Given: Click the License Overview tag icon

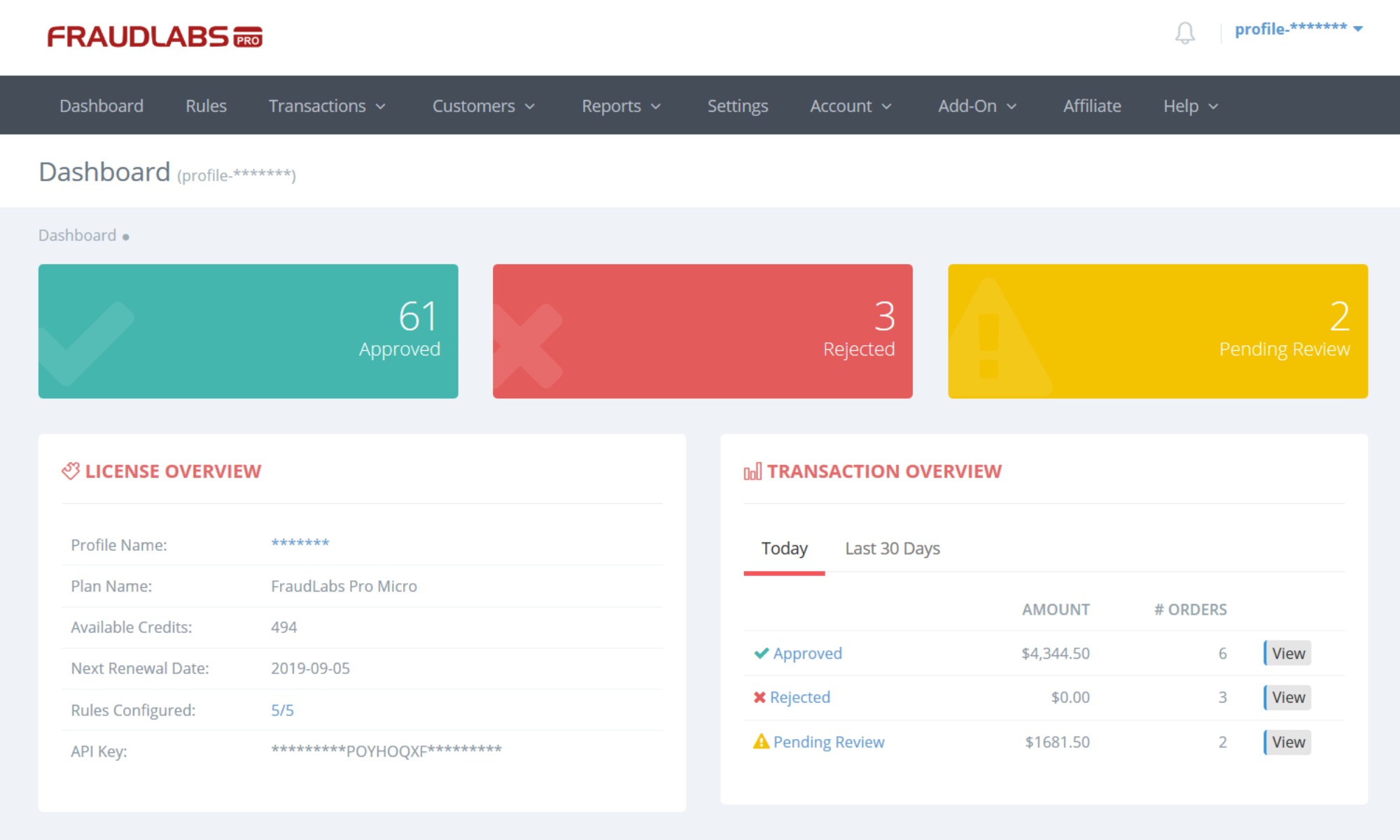Looking at the screenshot, I should point(70,471).
